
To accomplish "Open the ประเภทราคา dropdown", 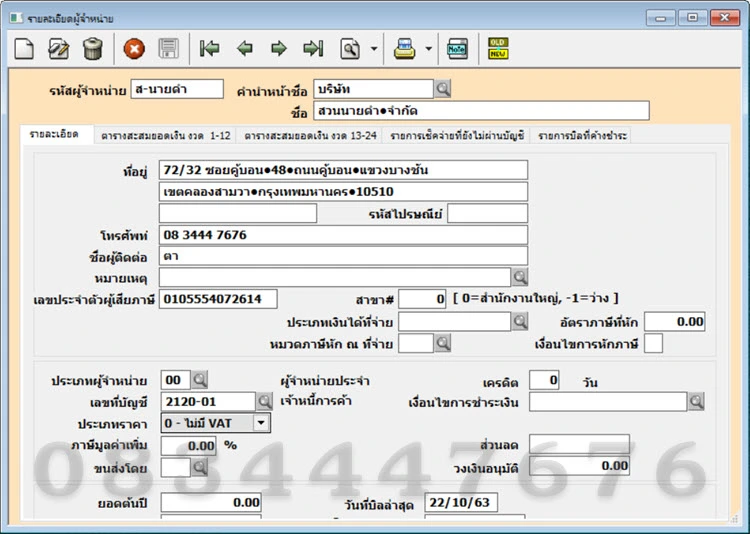I will (x=261, y=423).
